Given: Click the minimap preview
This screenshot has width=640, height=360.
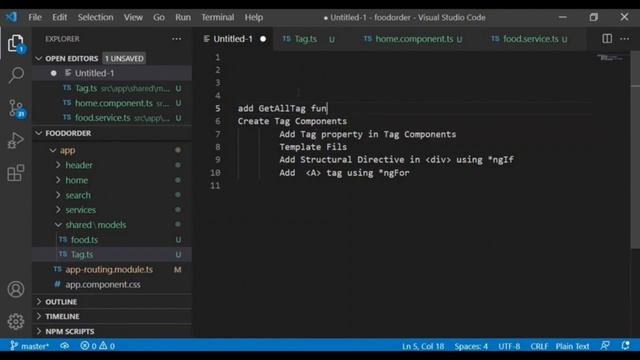Looking at the screenshot, I should [611, 58].
